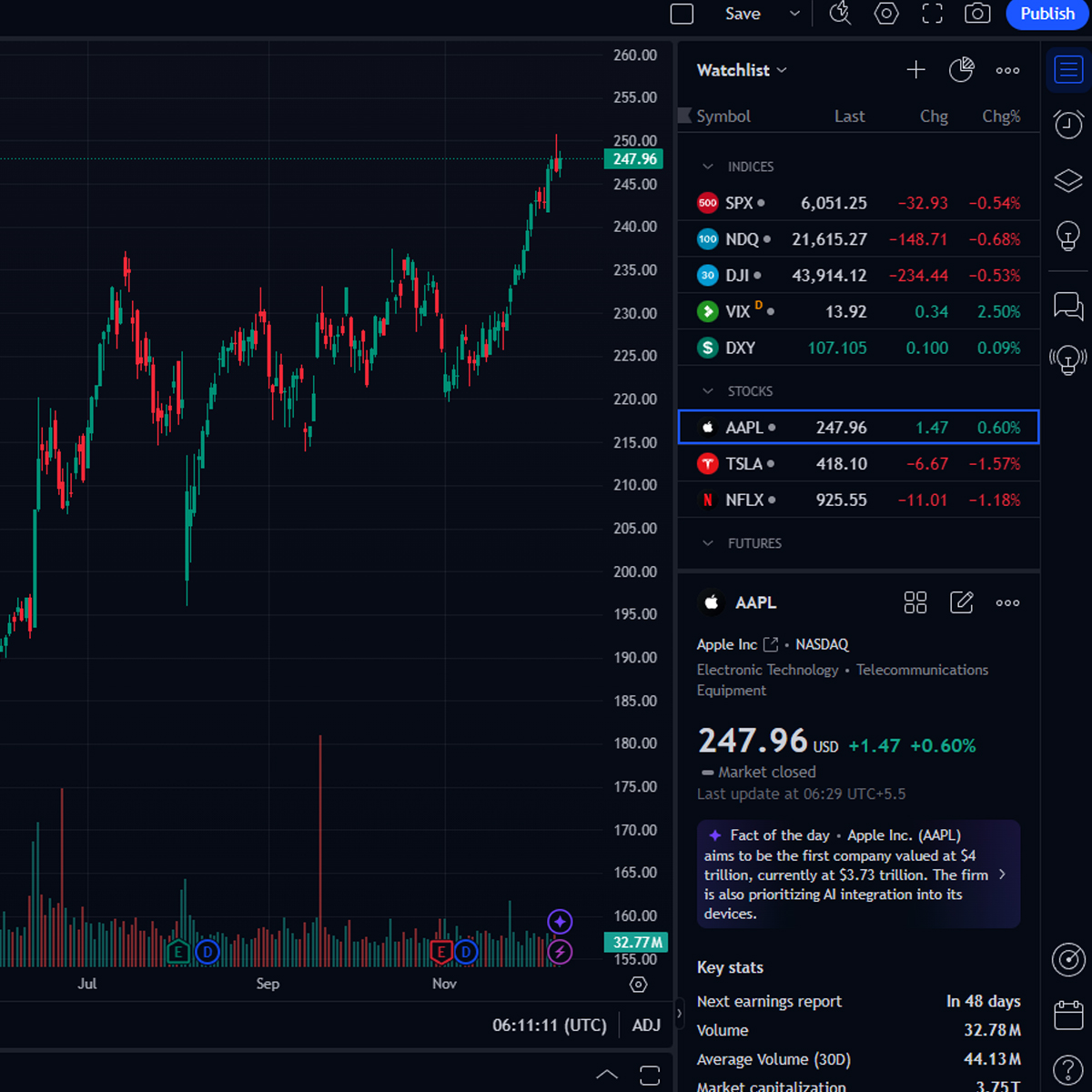Click the Next earnings report stat

click(x=858, y=1001)
